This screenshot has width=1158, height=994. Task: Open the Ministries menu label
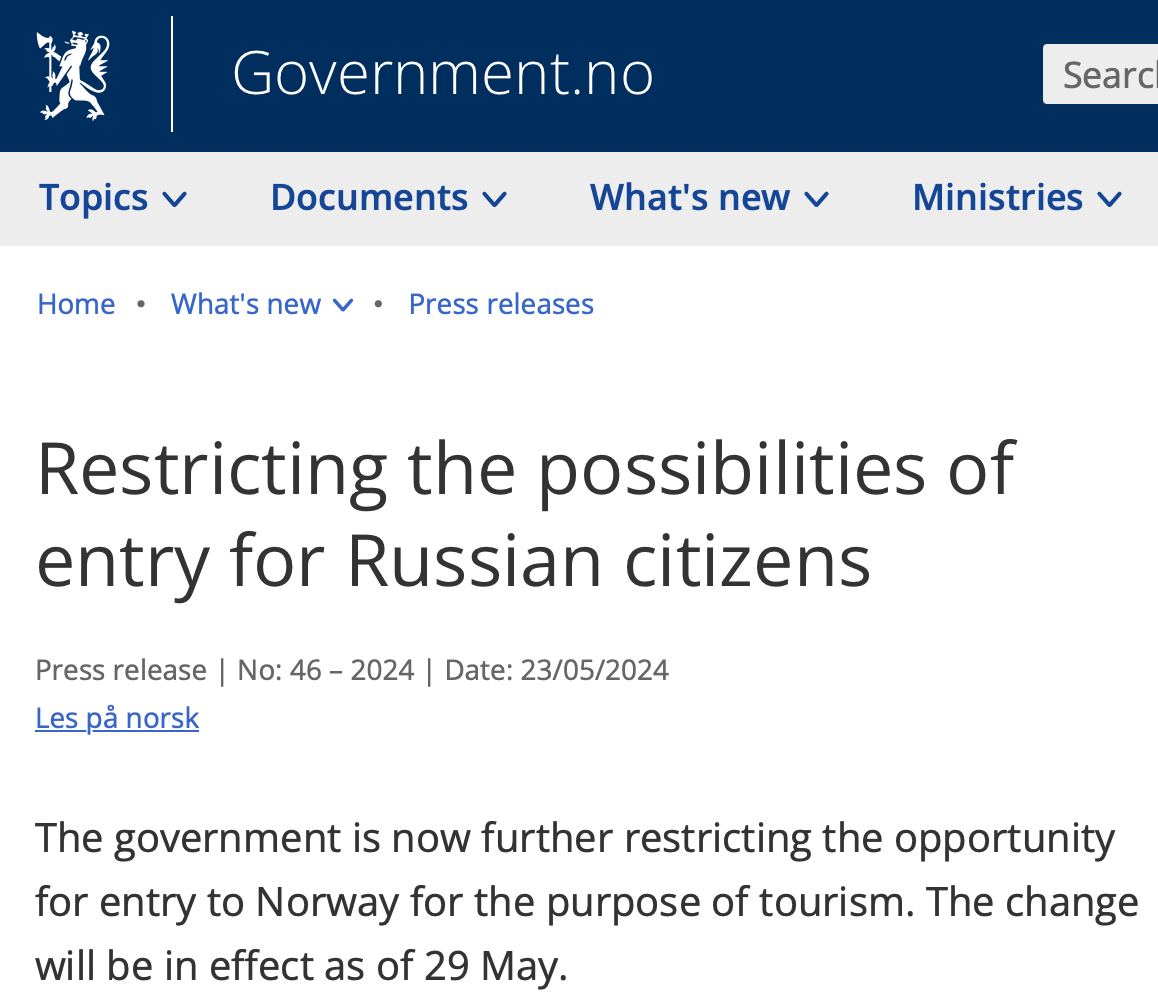997,198
